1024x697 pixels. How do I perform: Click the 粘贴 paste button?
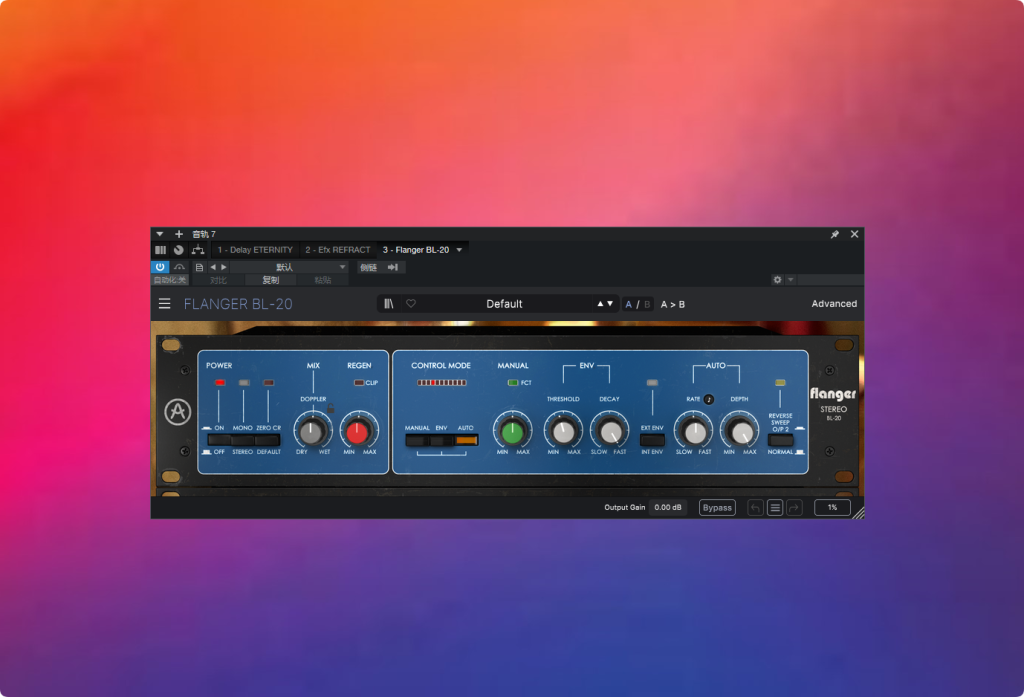click(x=323, y=280)
